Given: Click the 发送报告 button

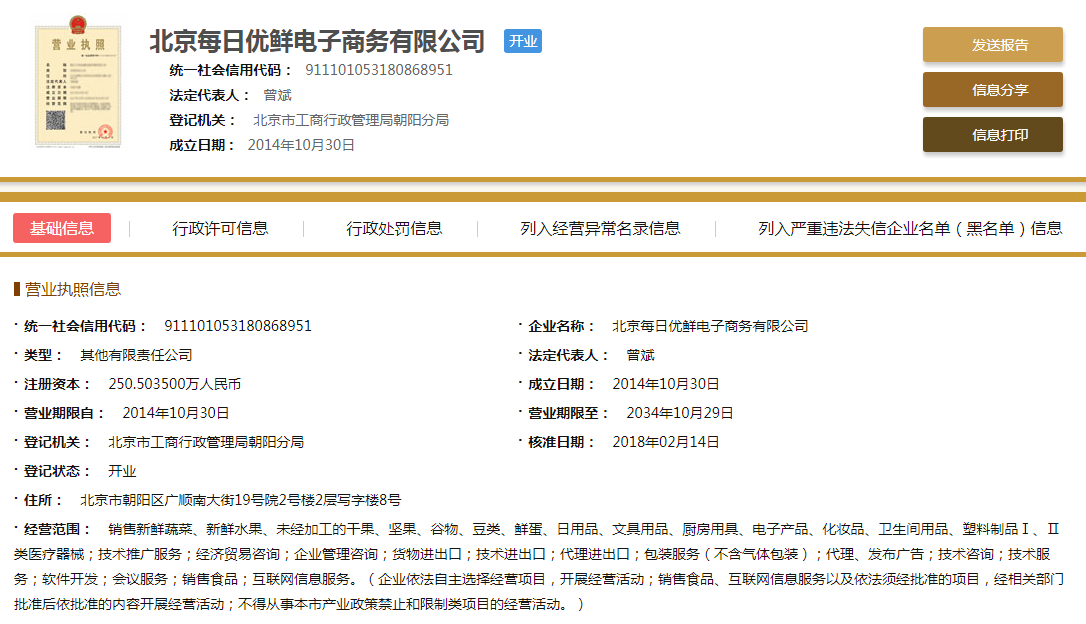Looking at the screenshot, I should point(992,45).
